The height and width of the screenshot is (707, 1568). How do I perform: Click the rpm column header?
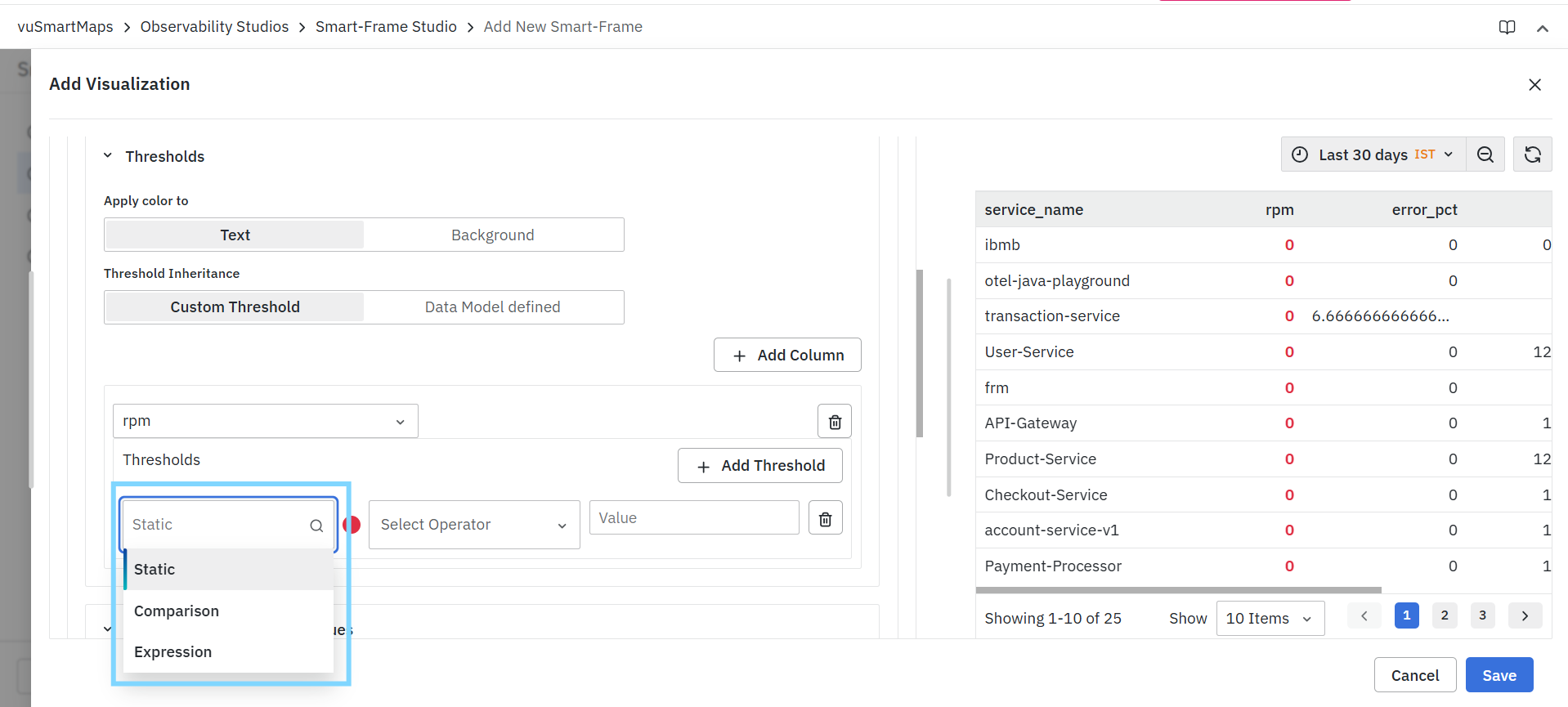point(1279,210)
